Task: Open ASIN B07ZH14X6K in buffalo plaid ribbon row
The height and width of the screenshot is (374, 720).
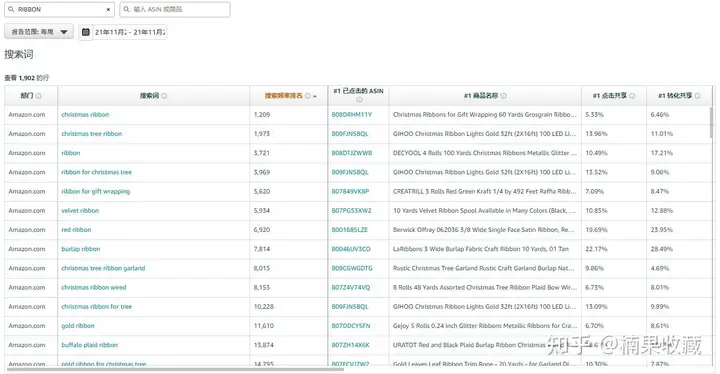Action: tap(350, 345)
